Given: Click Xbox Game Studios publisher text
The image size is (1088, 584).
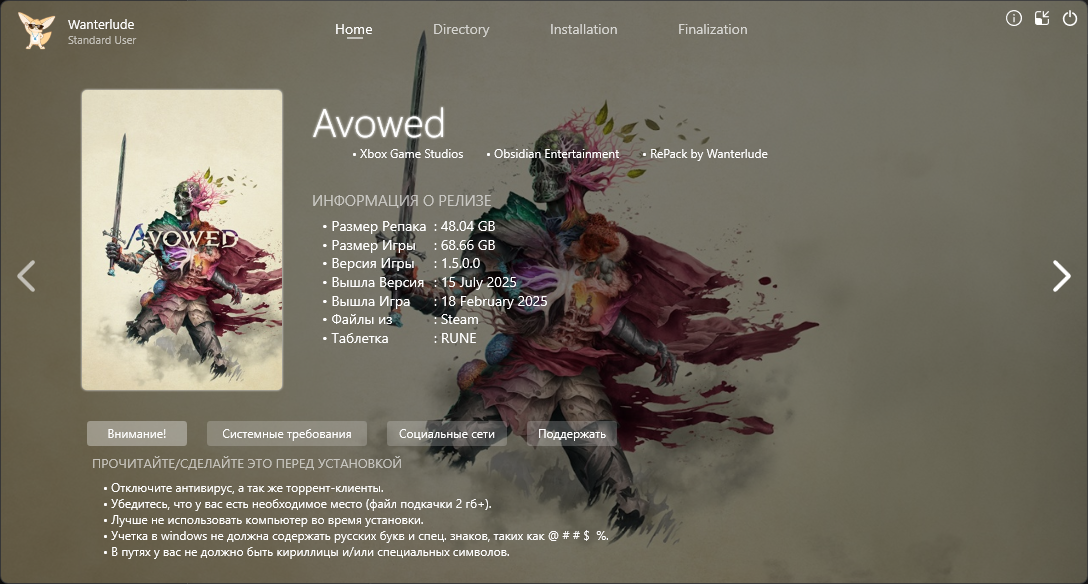Looking at the screenshot, I should tap(411, 154).
